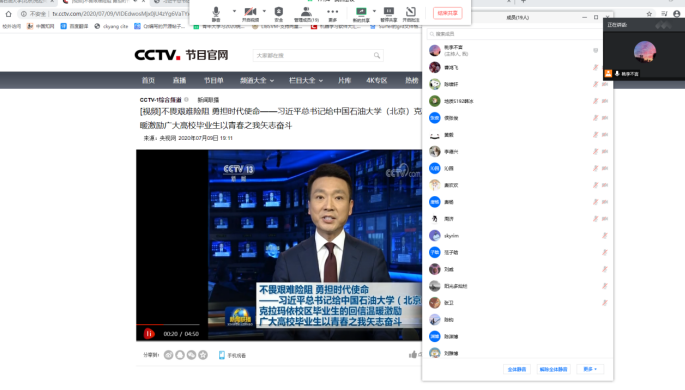Expand camera options arrow
Image resolution: width=685 pixels, height=390 pixels.
[x=264, y=11]
